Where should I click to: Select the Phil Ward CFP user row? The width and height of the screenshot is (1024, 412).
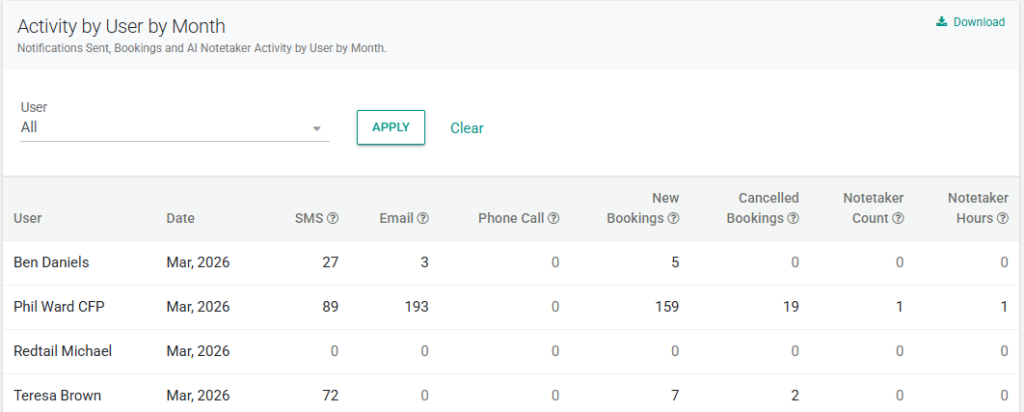pos(59,307)
